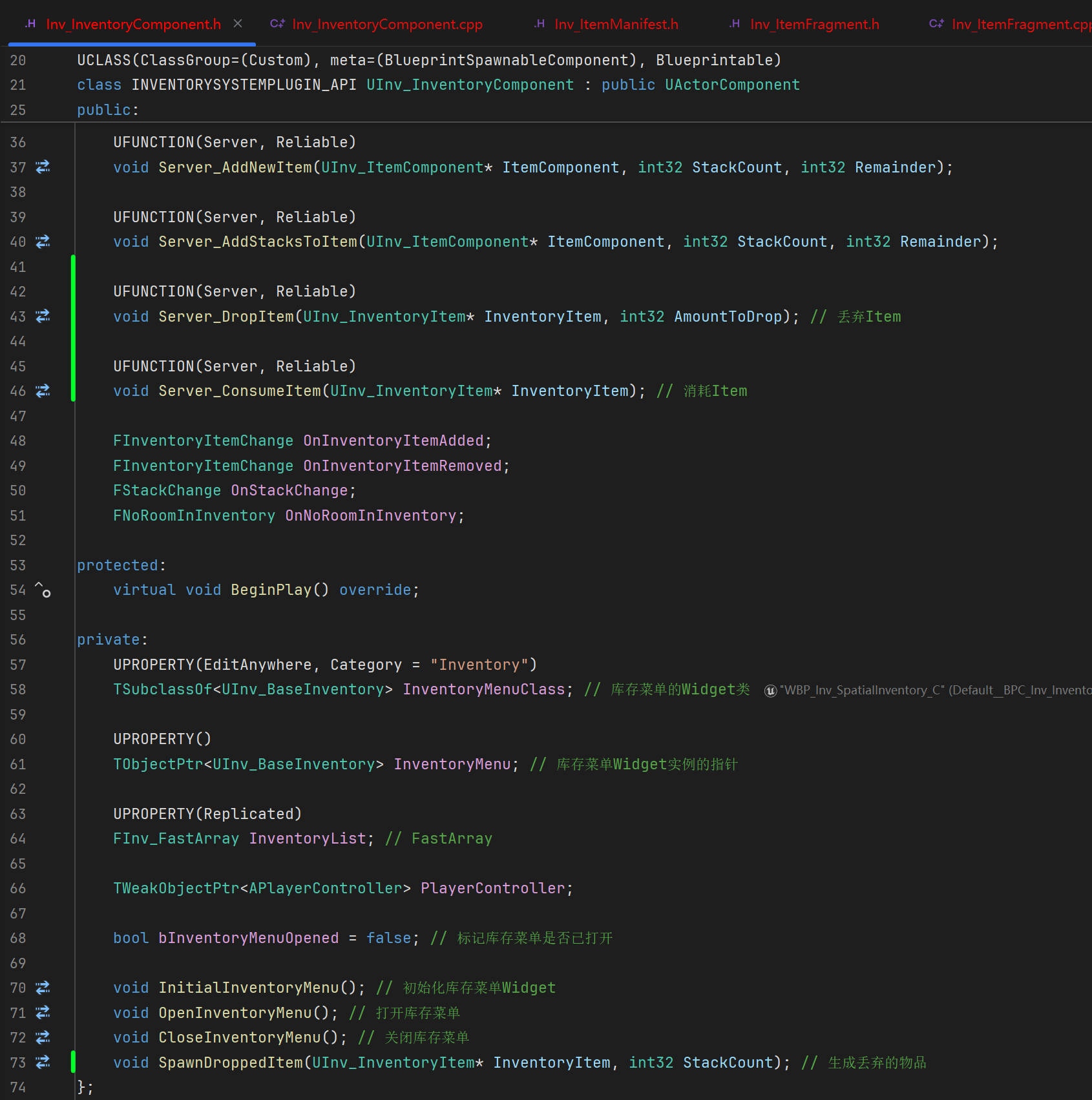This screenshot has width=1092, height=1100.
Task: Click line number 65 in the gutter
Action: click(18, 864)
